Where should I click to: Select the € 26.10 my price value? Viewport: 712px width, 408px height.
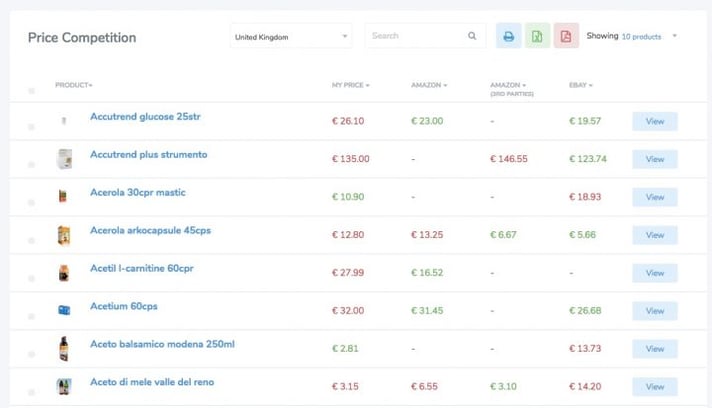point(348,121)
